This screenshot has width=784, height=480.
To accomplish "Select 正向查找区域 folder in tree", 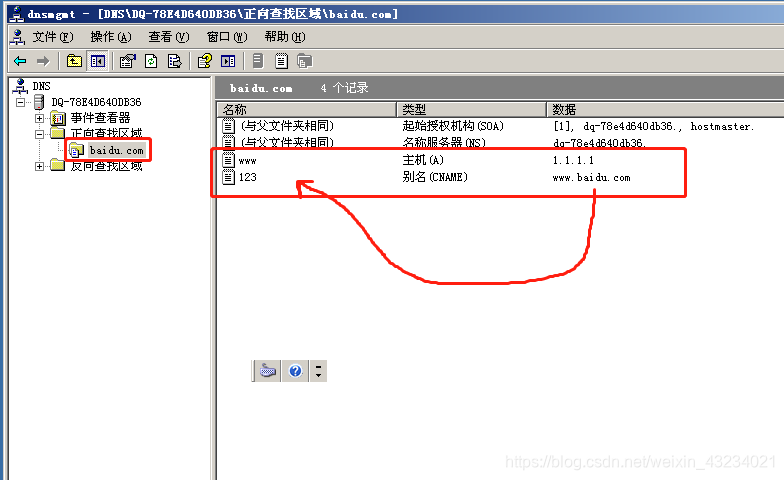I will coord(106,133).
